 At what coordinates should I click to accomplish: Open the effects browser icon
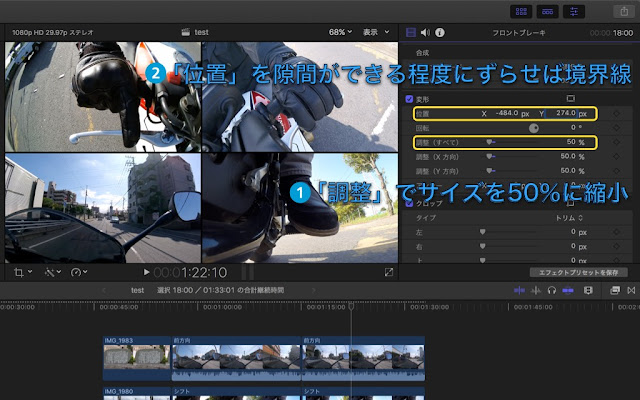[615, 290]
